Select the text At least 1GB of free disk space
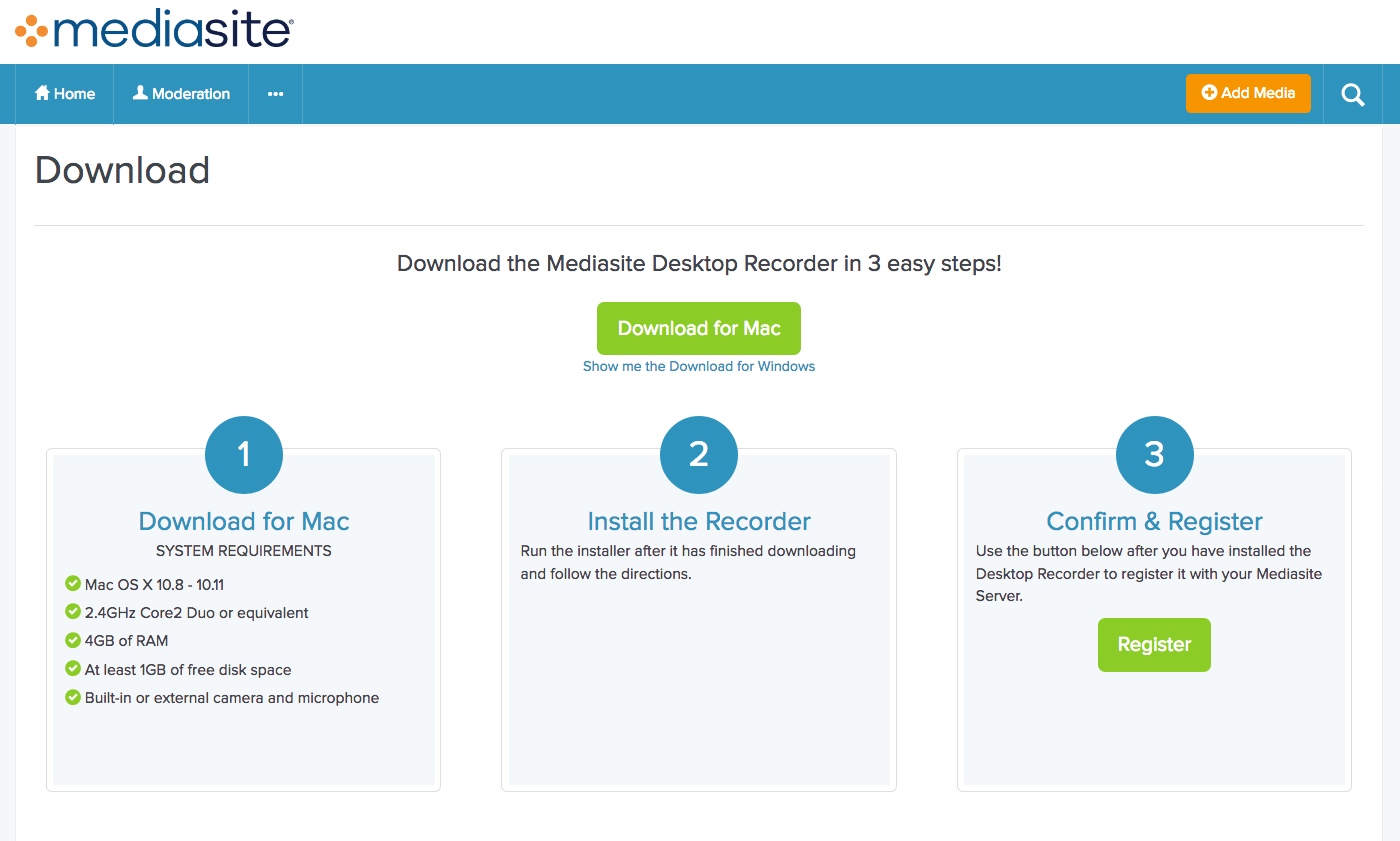This screenshot has height=841, width=1400. click(188, 670)
